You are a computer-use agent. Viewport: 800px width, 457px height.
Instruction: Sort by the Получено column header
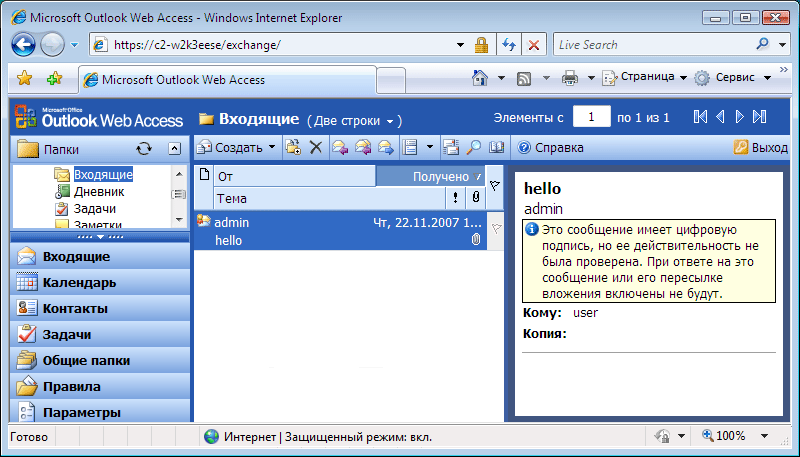coord(430,176)
